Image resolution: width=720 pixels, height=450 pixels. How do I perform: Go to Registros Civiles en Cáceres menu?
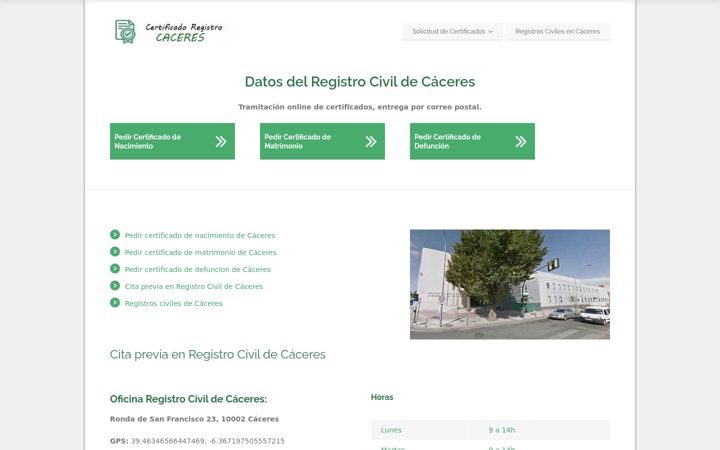[557, 31]
